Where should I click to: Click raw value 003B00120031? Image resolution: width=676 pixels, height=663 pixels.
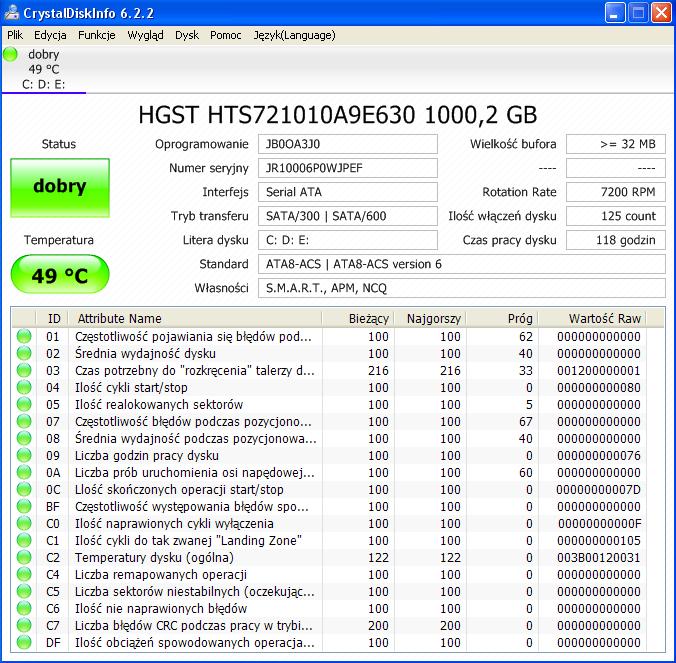point(598,557)
